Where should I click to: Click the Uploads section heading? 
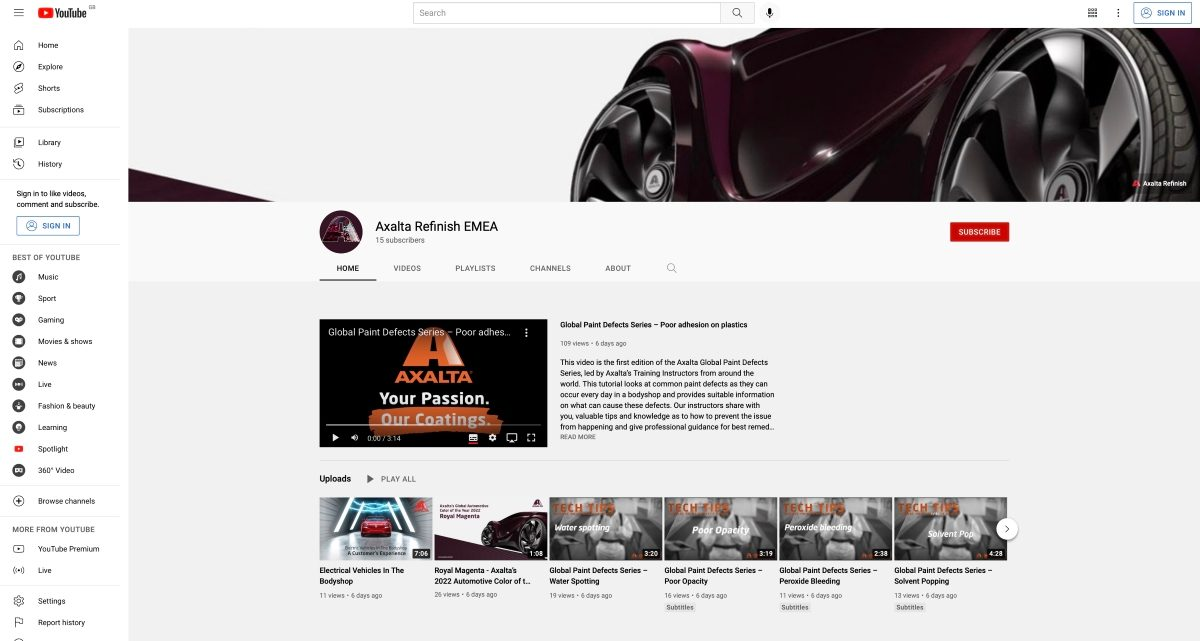click(336, 479)
